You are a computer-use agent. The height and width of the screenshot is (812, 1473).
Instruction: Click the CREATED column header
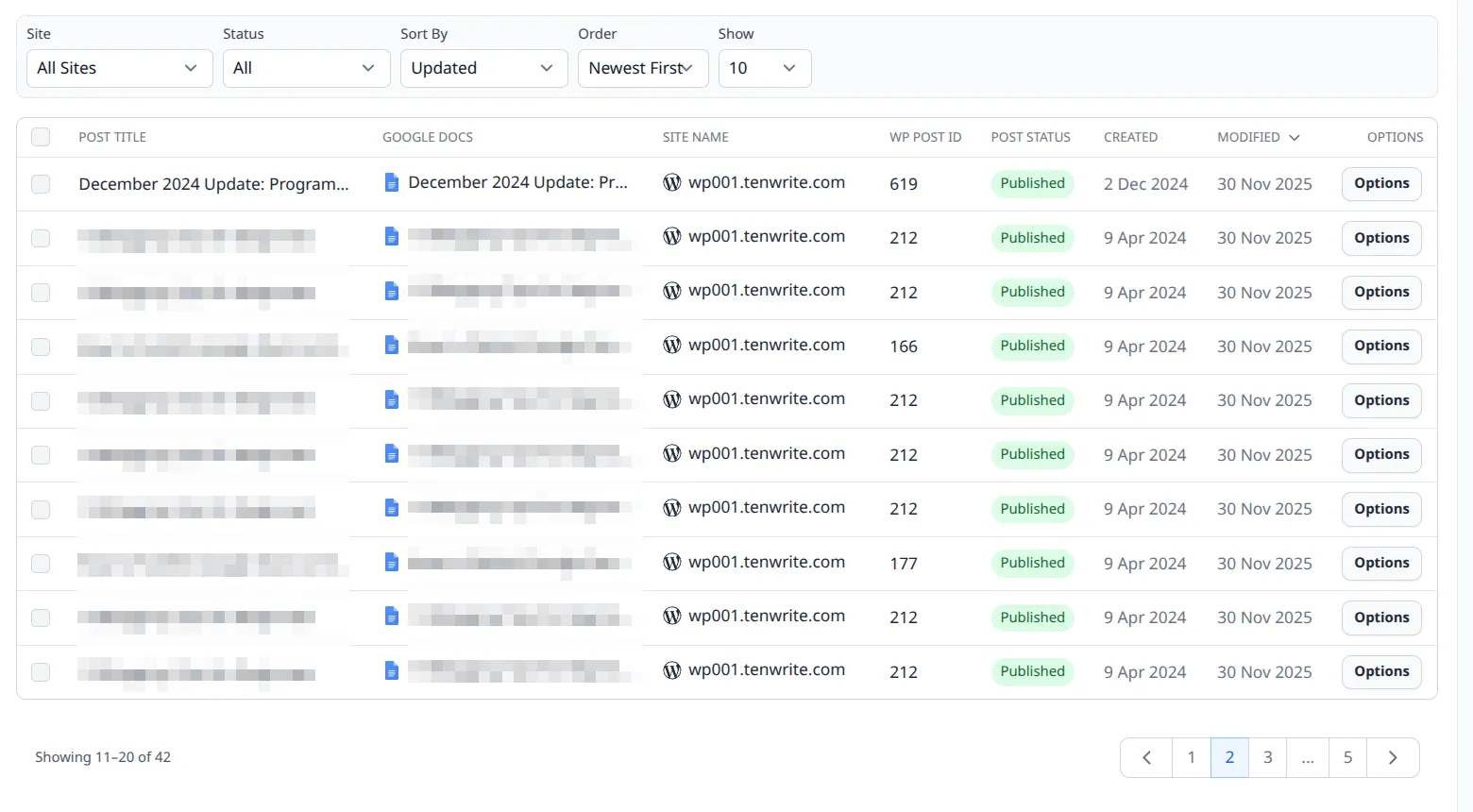coord(1130,137)
